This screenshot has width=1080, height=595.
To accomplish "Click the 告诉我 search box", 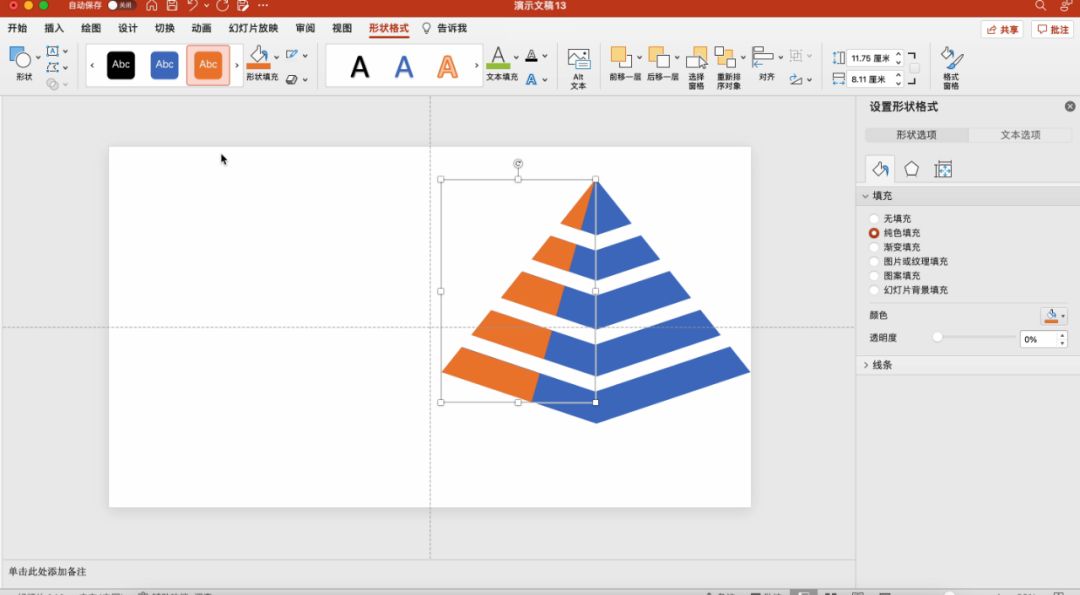I will pos(445,28).
